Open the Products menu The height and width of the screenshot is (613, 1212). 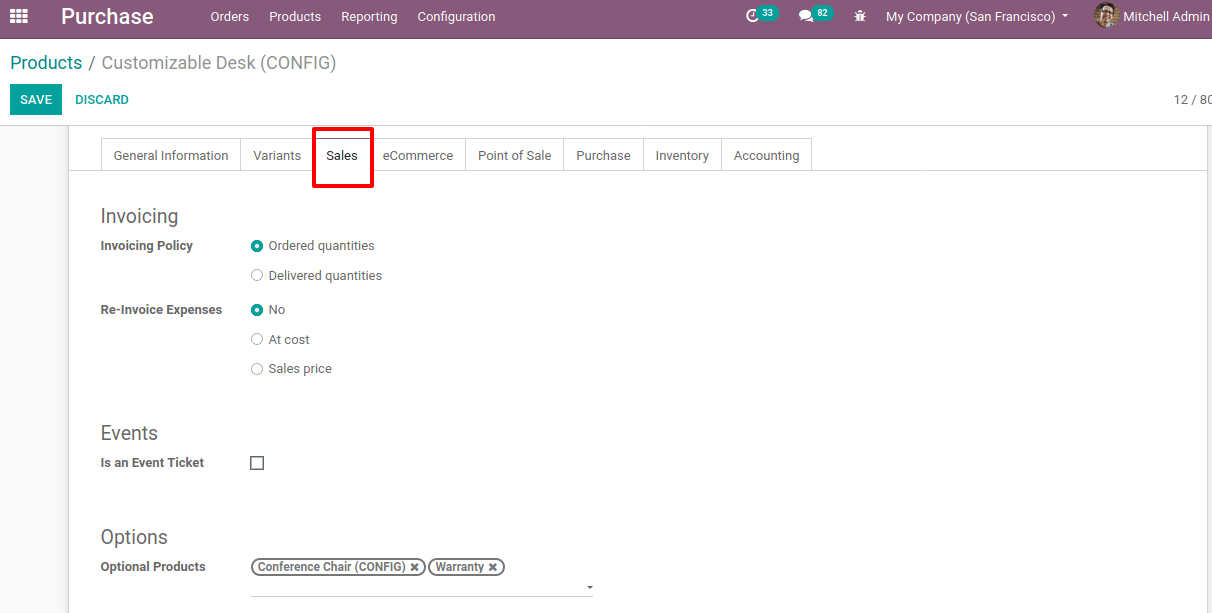295,17
